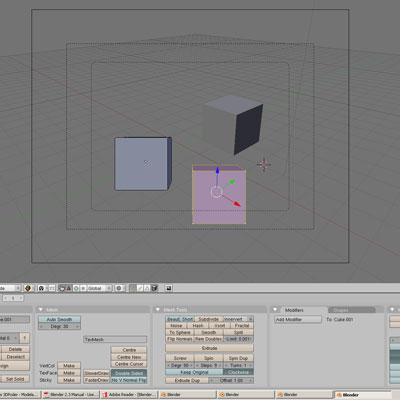Image resolution: width=400 pixels, height=400 pixels.
Task: Adjust the spin Steps: 9 field
Action: pos(209,365)
